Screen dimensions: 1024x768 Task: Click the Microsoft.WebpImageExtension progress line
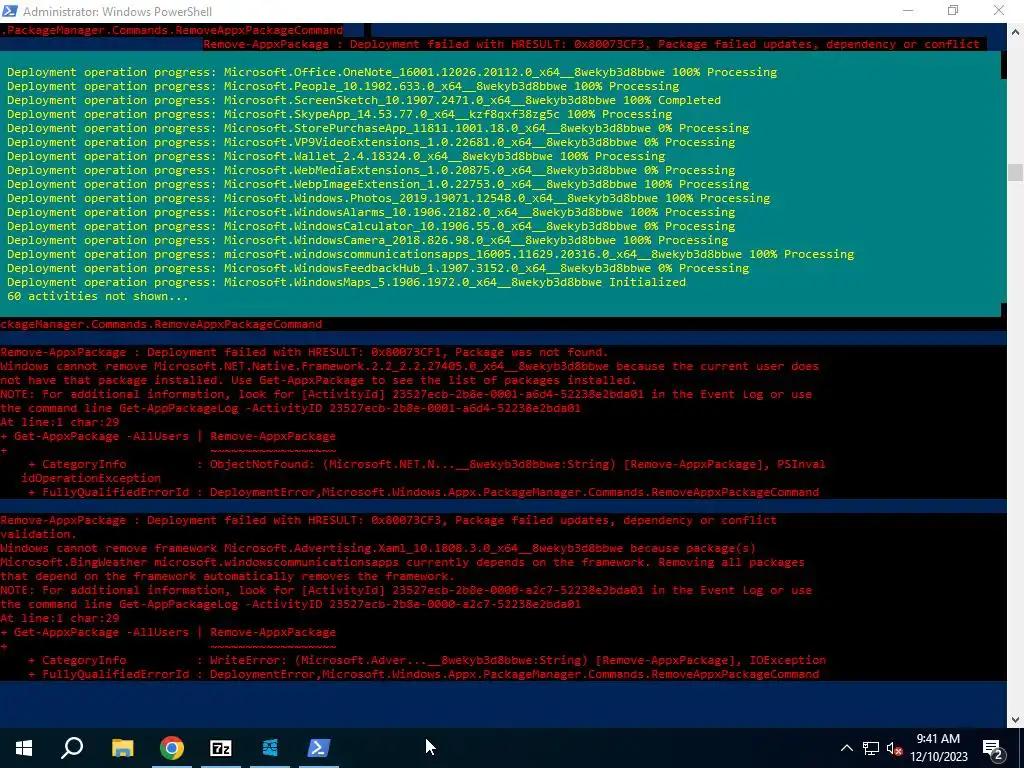[377, 184]
